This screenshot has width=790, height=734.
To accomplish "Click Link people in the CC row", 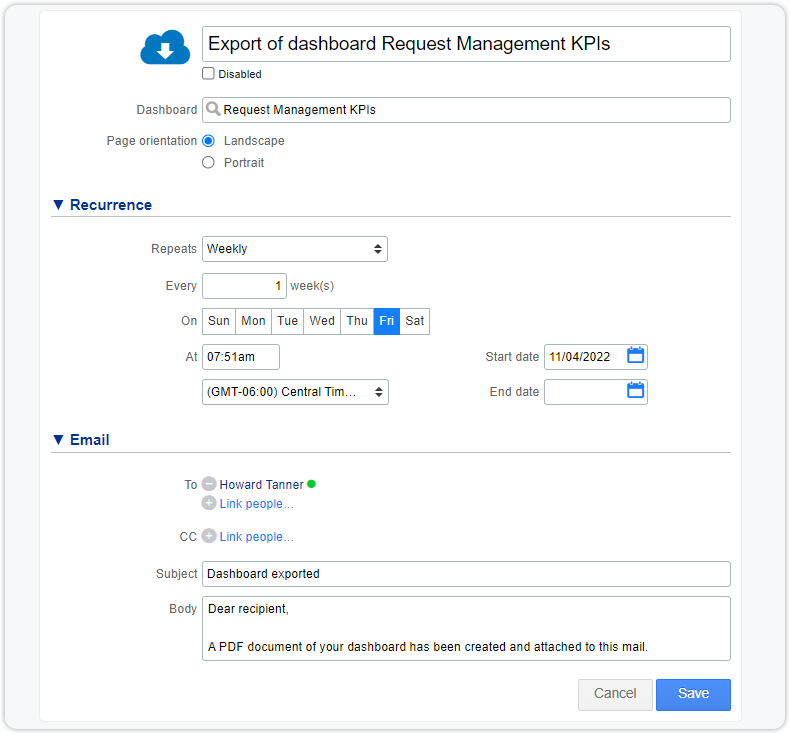I will [256, 537].
